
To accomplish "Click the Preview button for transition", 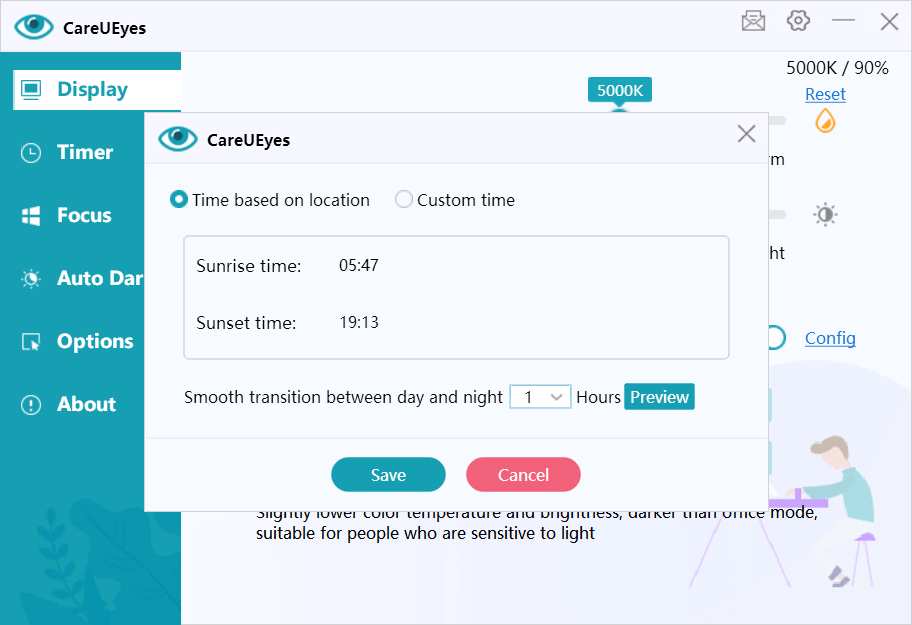I will [x=659, y=397].
